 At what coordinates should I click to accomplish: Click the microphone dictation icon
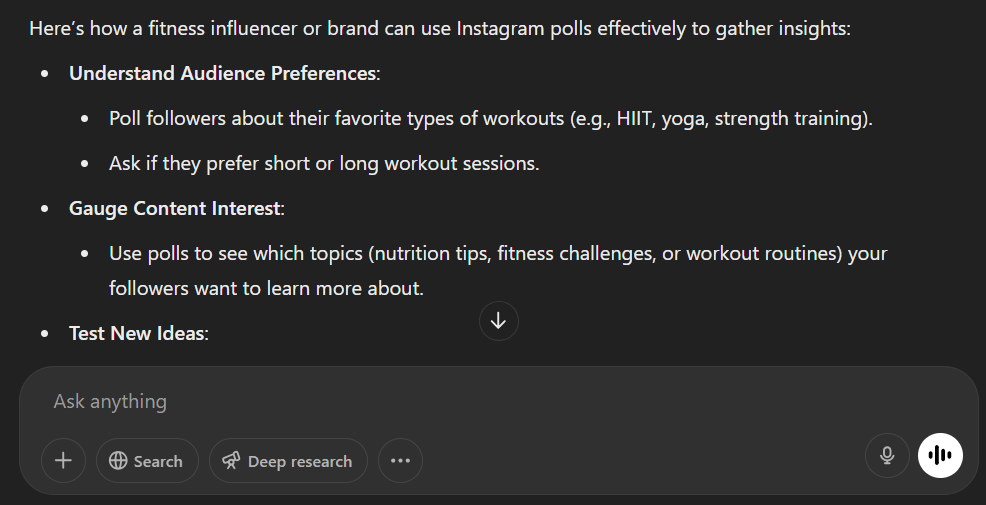pos(887,455)
